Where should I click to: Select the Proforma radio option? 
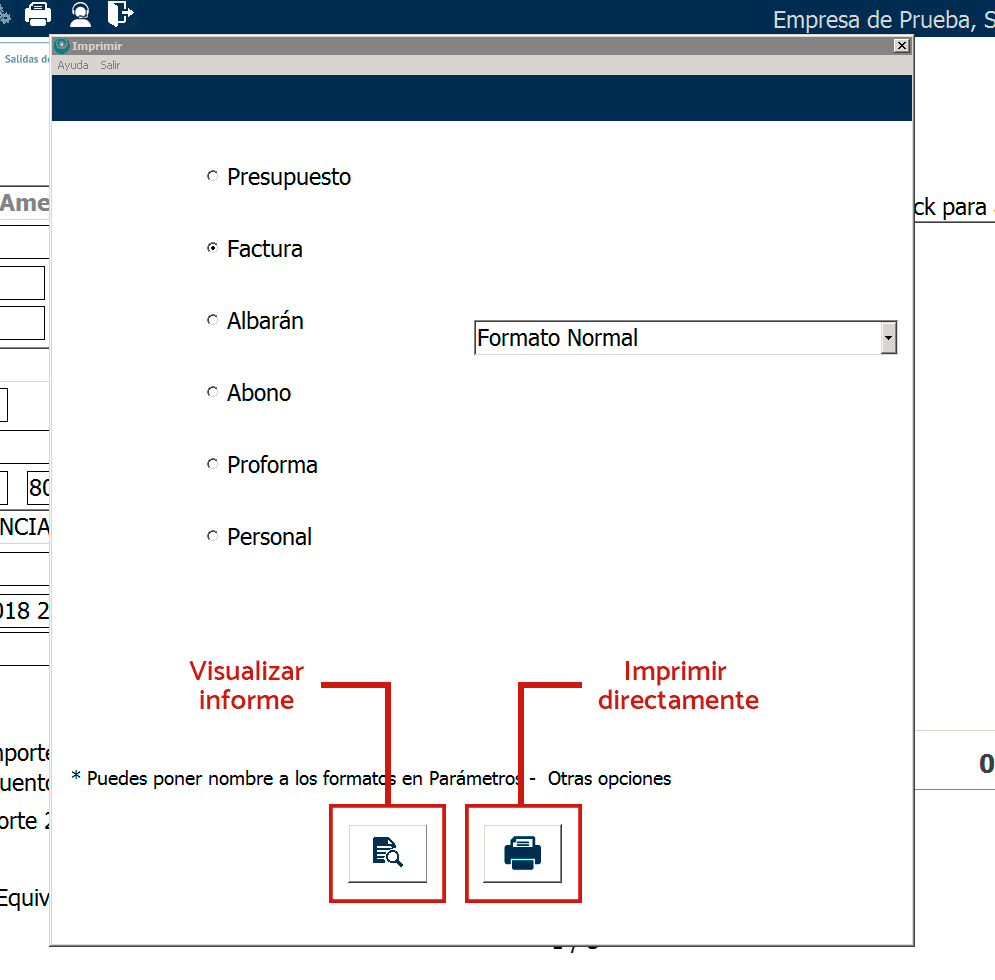(212, 465)
